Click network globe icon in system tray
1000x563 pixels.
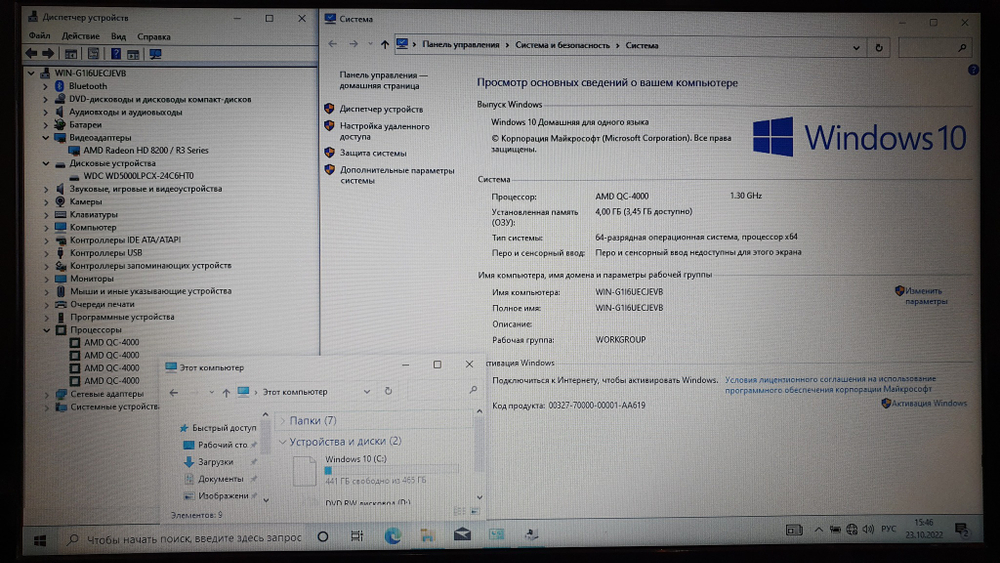pos(852,529)
